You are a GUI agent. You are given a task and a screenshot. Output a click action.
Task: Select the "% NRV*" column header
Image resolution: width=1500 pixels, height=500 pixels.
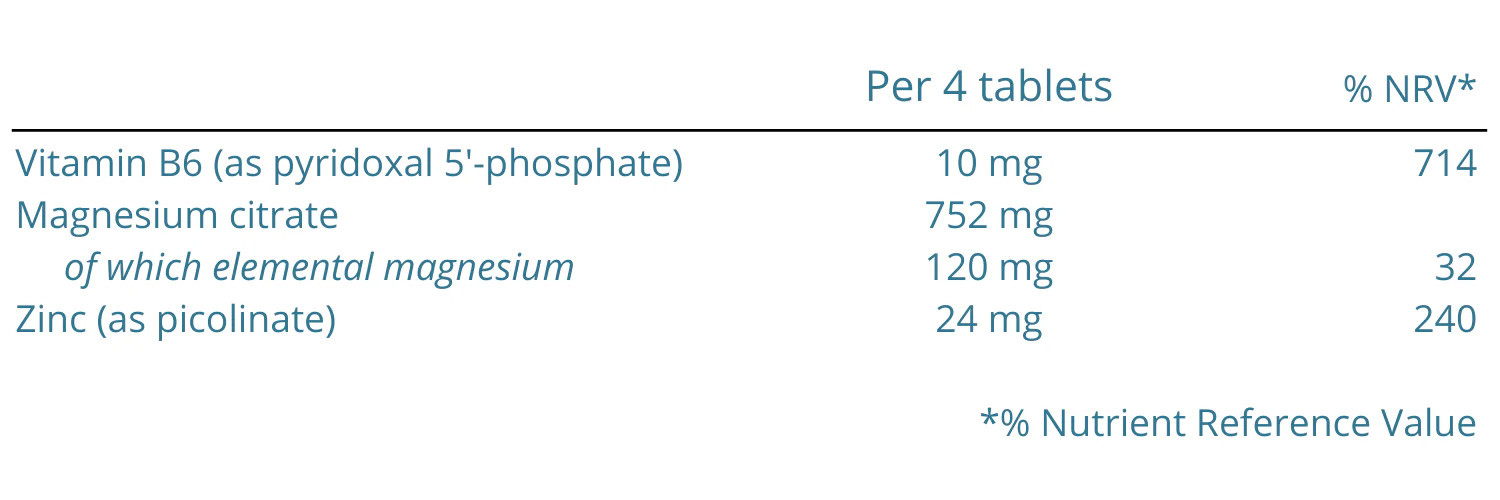coord(1409,90)
